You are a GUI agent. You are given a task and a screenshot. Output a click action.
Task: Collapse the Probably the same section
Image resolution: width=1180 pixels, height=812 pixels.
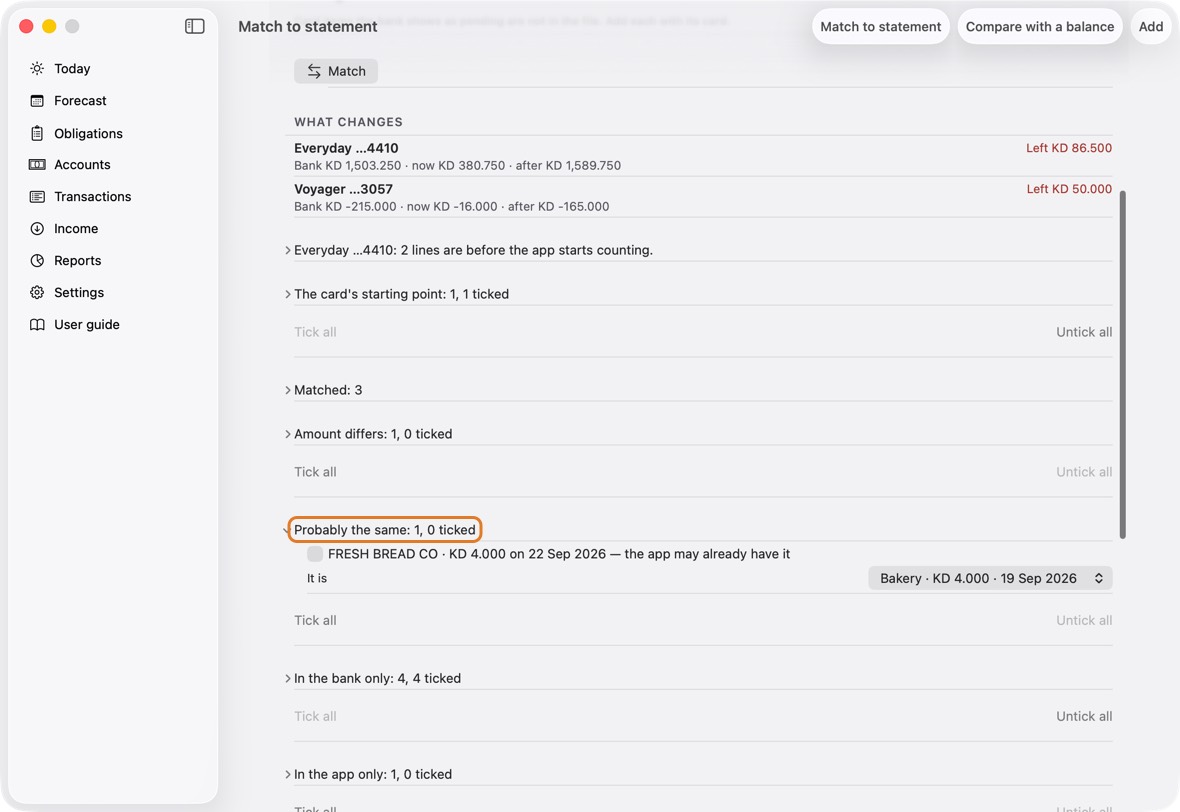click(287, 531)
